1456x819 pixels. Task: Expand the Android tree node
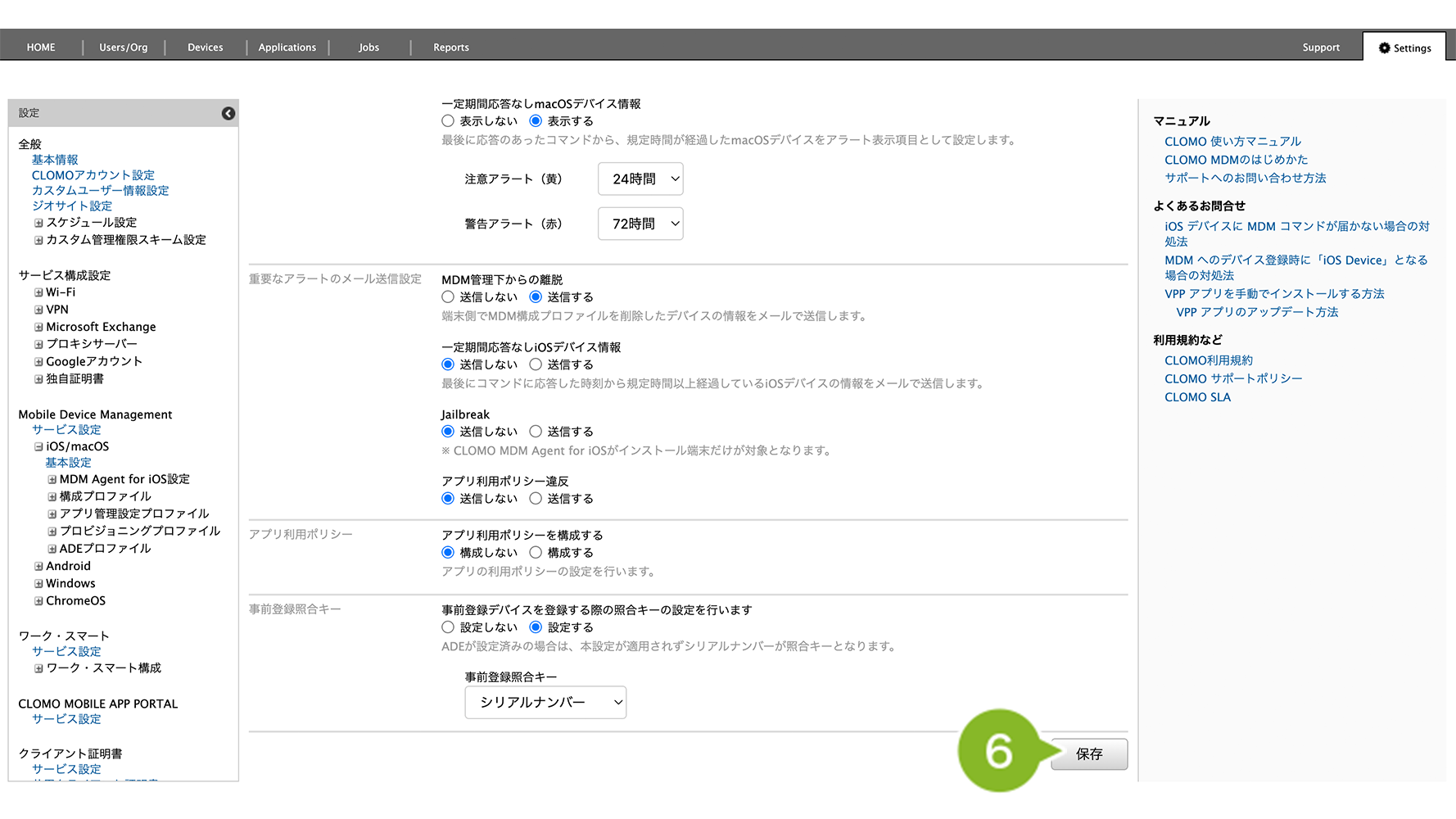(38, 567)
